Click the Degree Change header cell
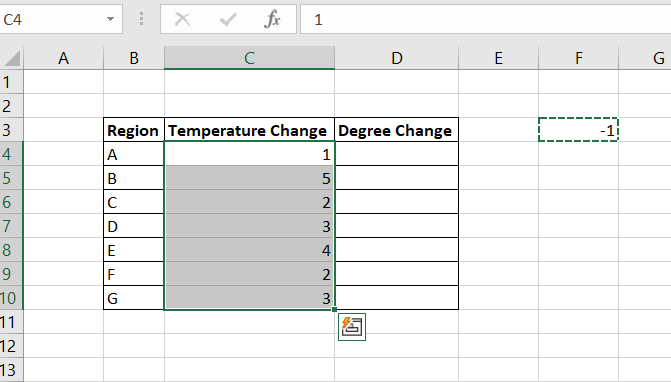 click(x=397, y=130)
